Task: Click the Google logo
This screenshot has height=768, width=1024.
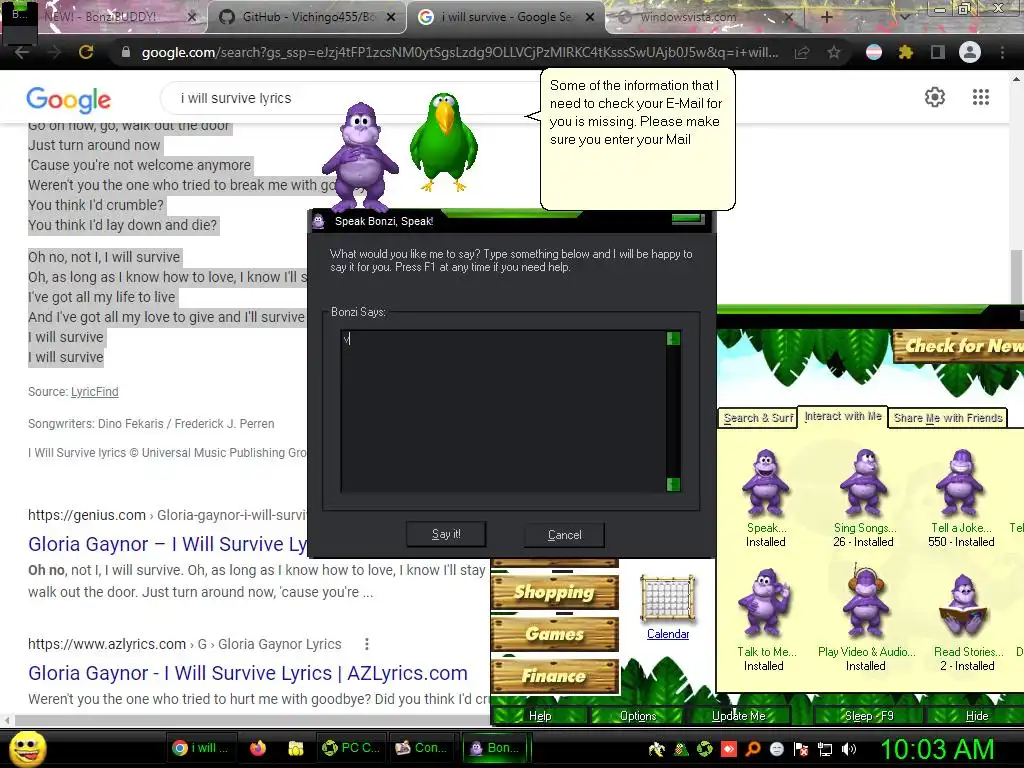Action: 69,99
